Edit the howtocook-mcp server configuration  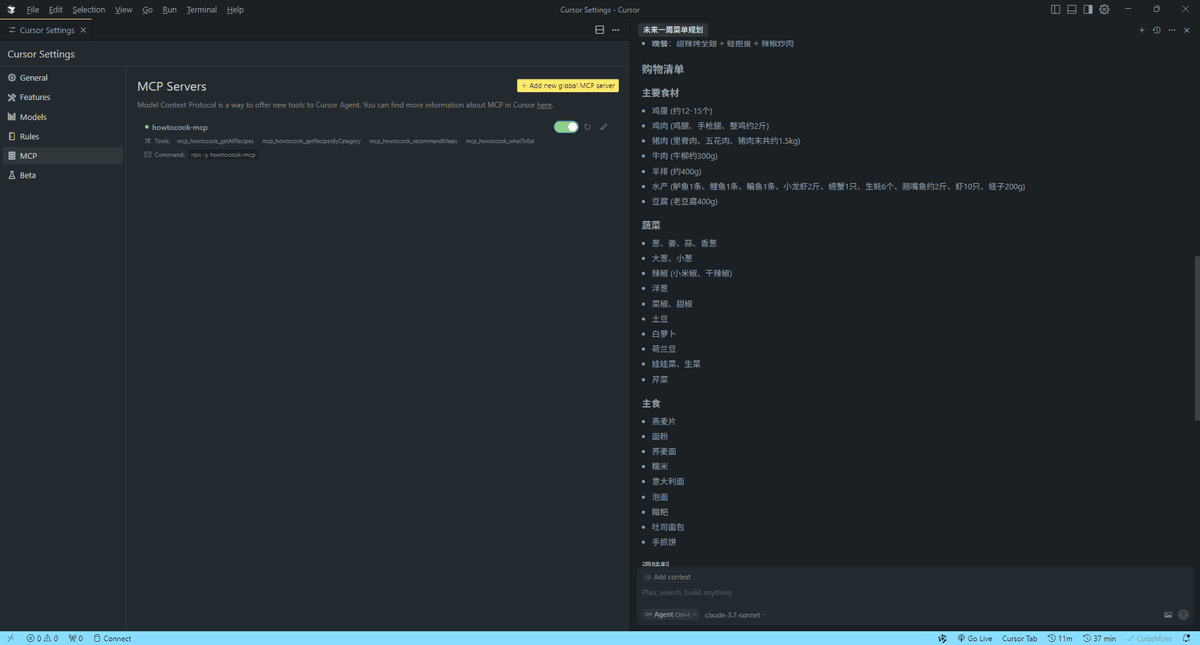point(604,127)
